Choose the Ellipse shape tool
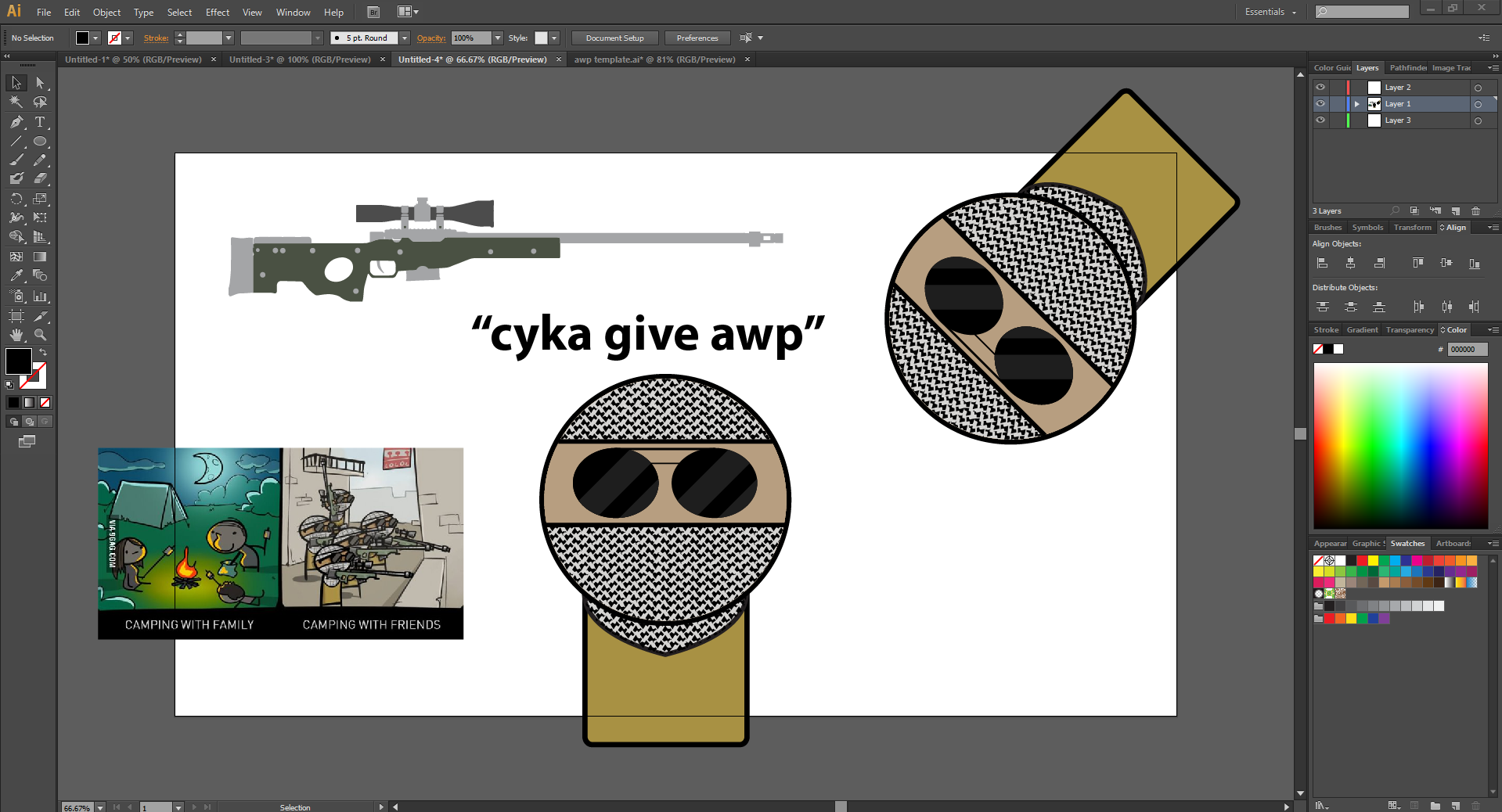This screenshot has height=812, width=1502. [40, 142]
